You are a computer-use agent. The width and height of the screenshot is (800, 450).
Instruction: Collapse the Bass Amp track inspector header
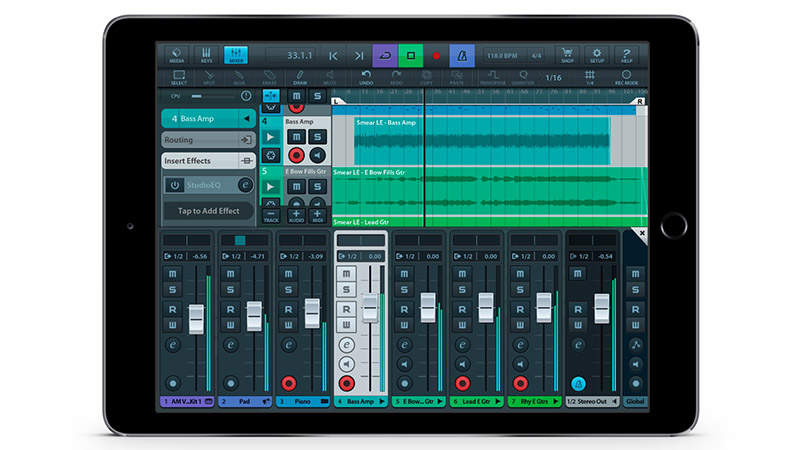tap(247, 119)
